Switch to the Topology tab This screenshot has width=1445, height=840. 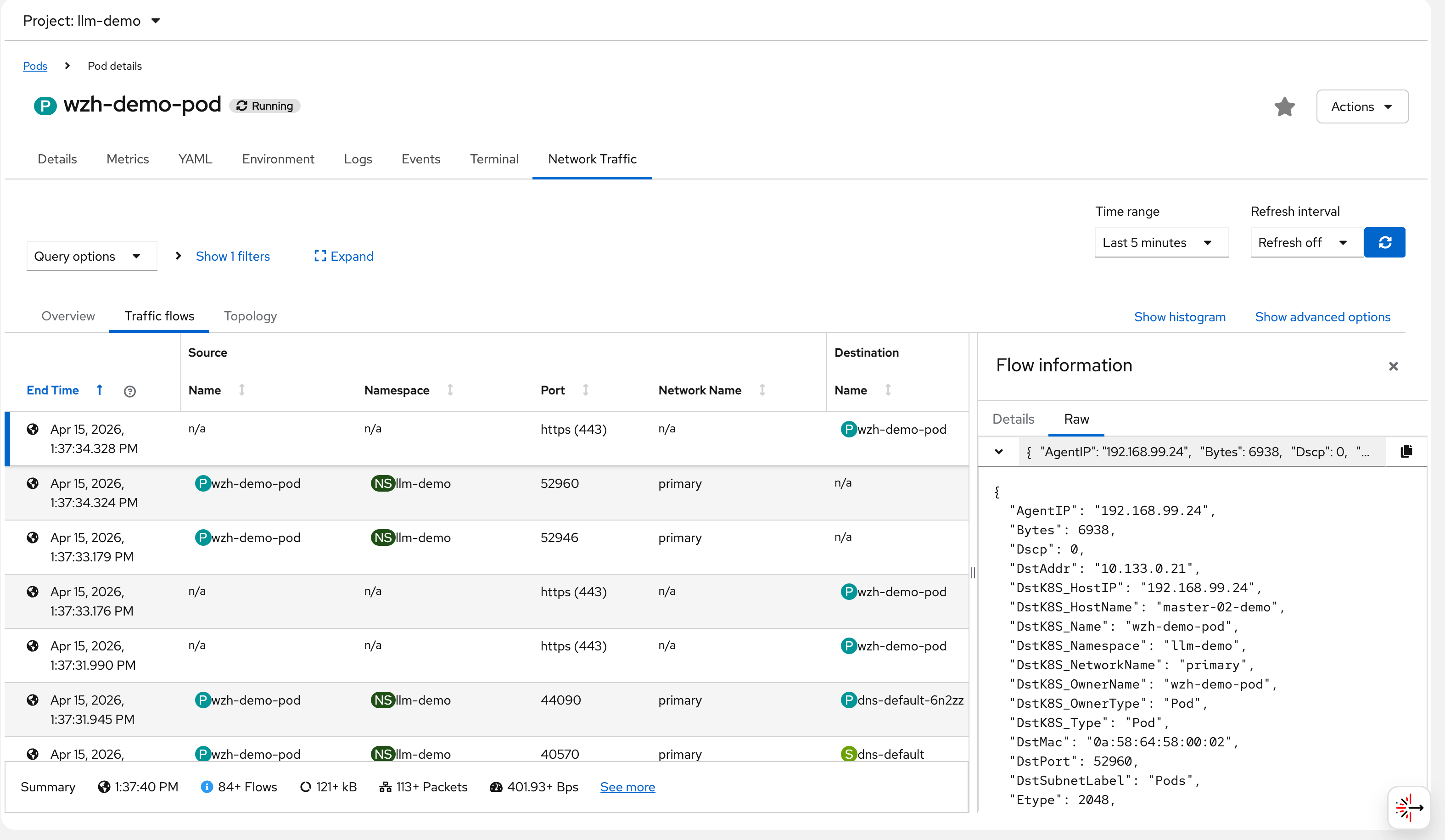point(250,316)
